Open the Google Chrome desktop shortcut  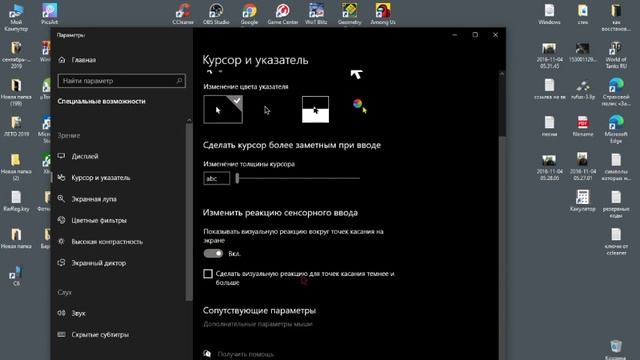(249, 14)
